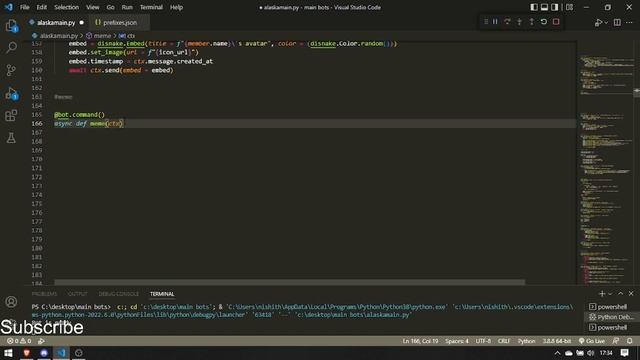Switch to the DEBUG CONSOLE panel tab
Image resolution: width=640 pixels, height=360 pixels.
(x=118, y=294)
